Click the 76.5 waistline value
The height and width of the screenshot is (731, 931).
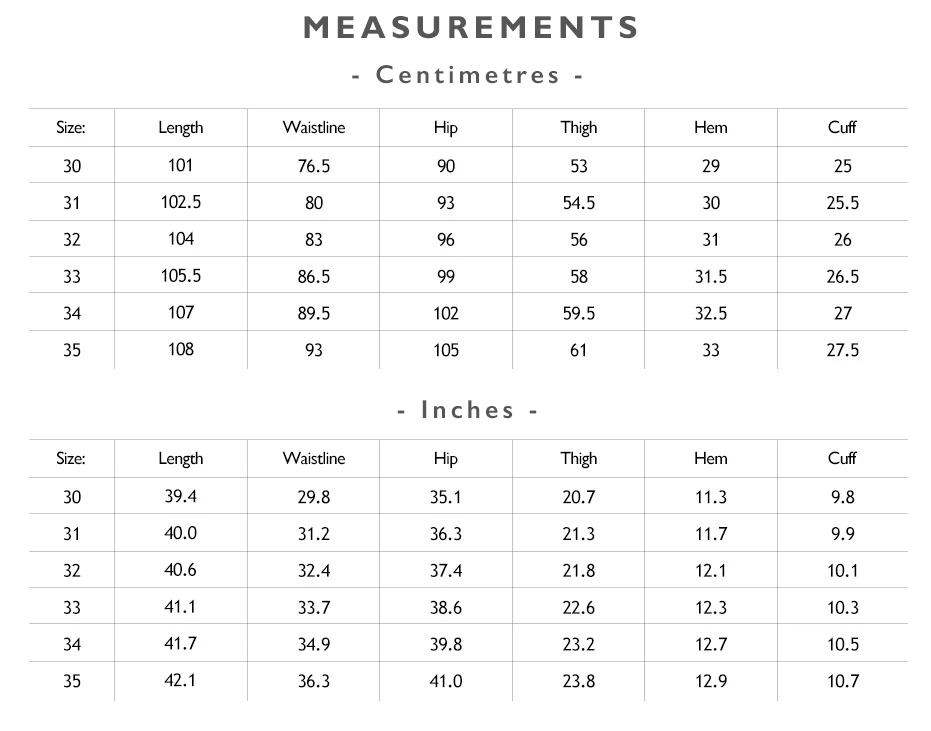pos(314,166)
